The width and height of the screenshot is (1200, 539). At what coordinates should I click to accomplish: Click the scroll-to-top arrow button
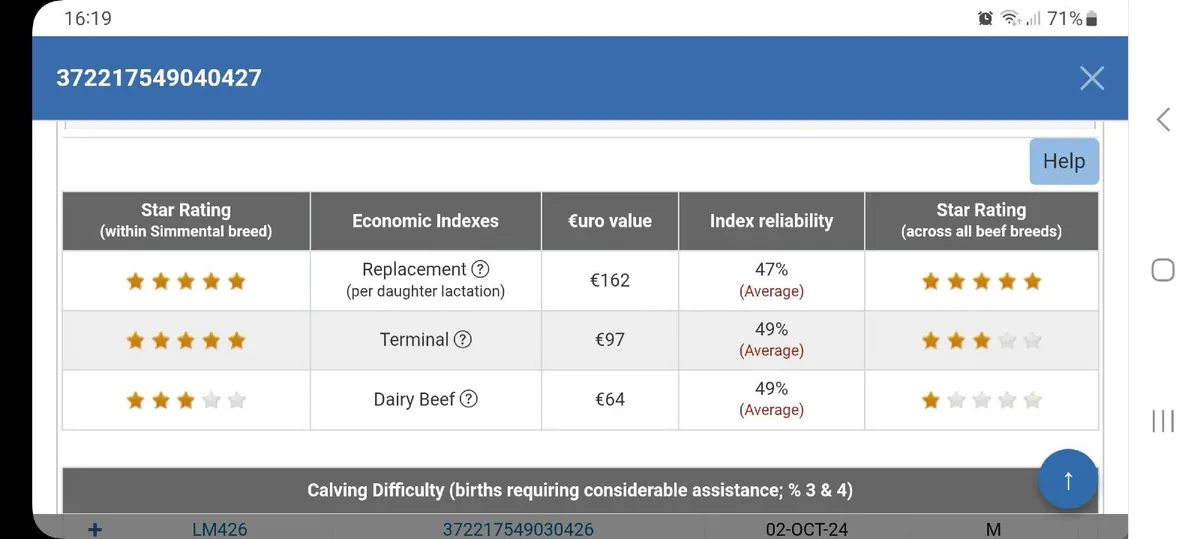coord(1068,481)
